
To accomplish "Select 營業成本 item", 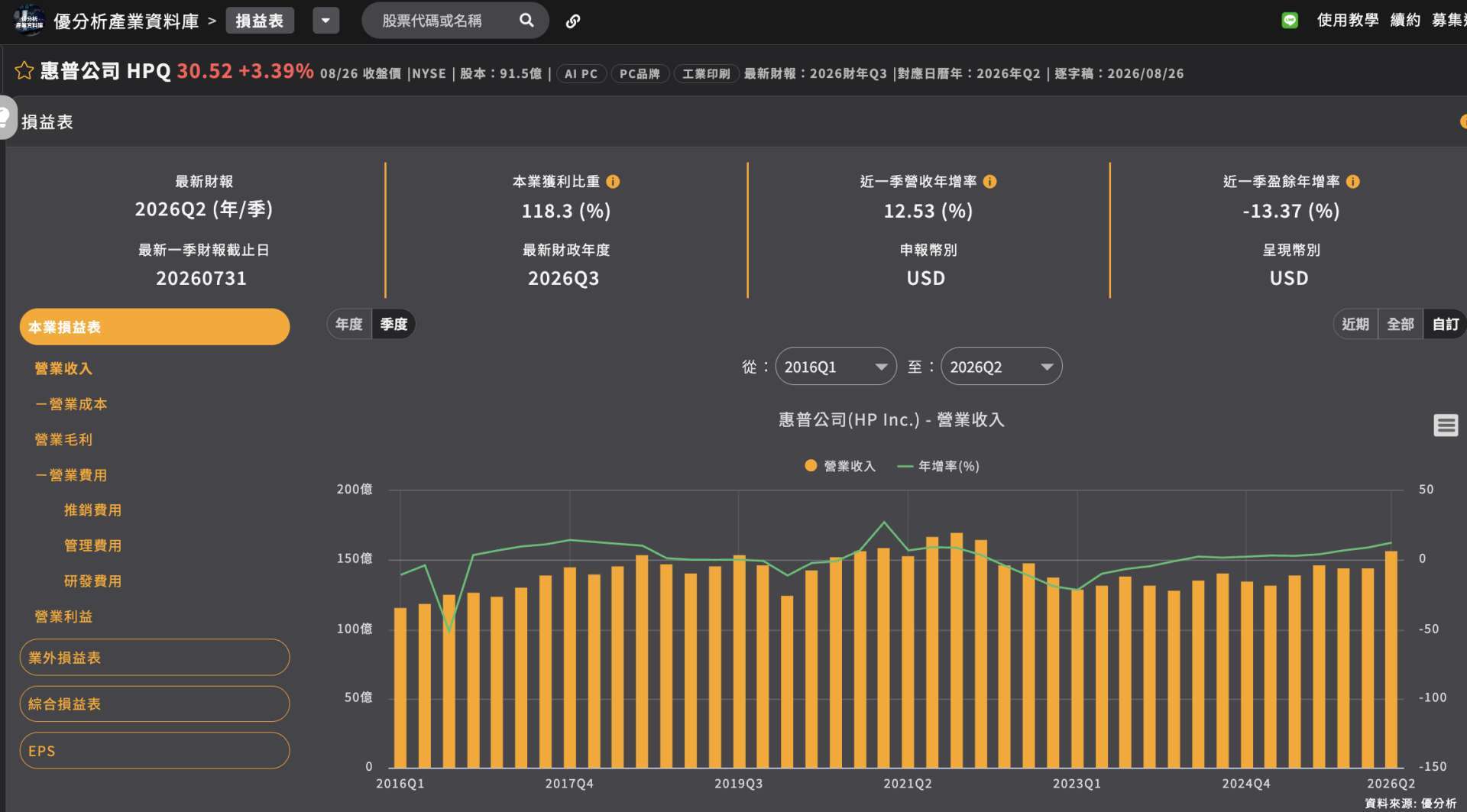I will pyautogui.click(x=71, y=404).
